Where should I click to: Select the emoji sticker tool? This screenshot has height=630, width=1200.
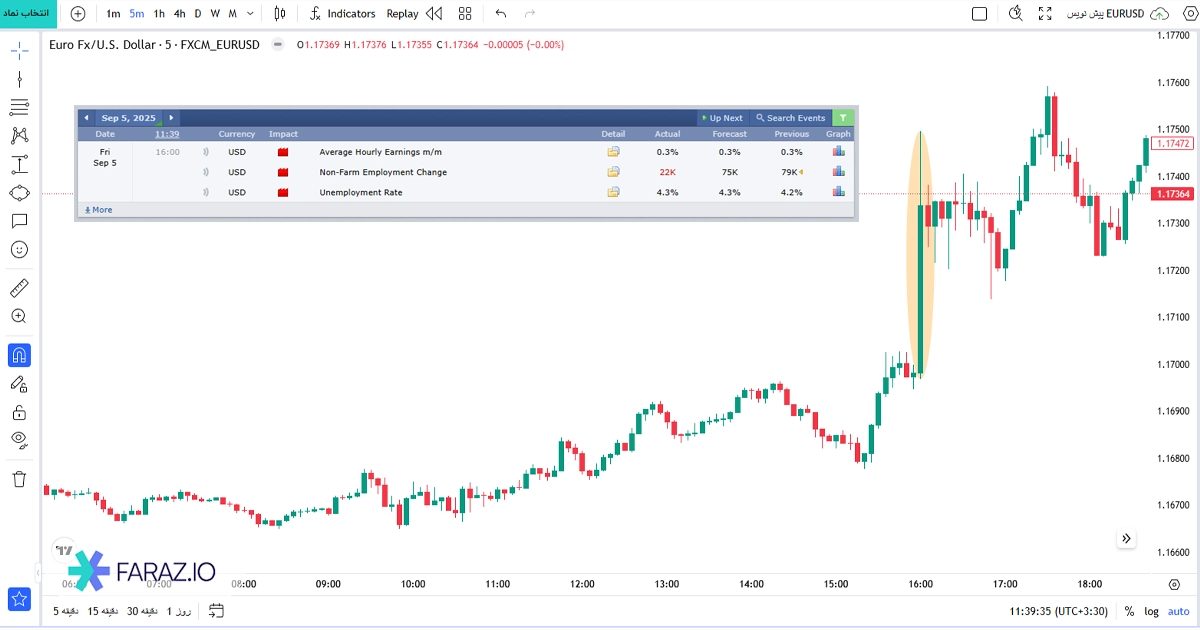pyautogui.click(x=19, y=249)
